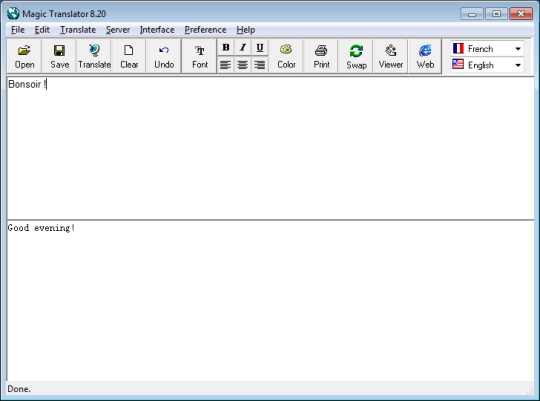Open the English target language dropdown
This screenshot has width=540, height=401.
487,65
